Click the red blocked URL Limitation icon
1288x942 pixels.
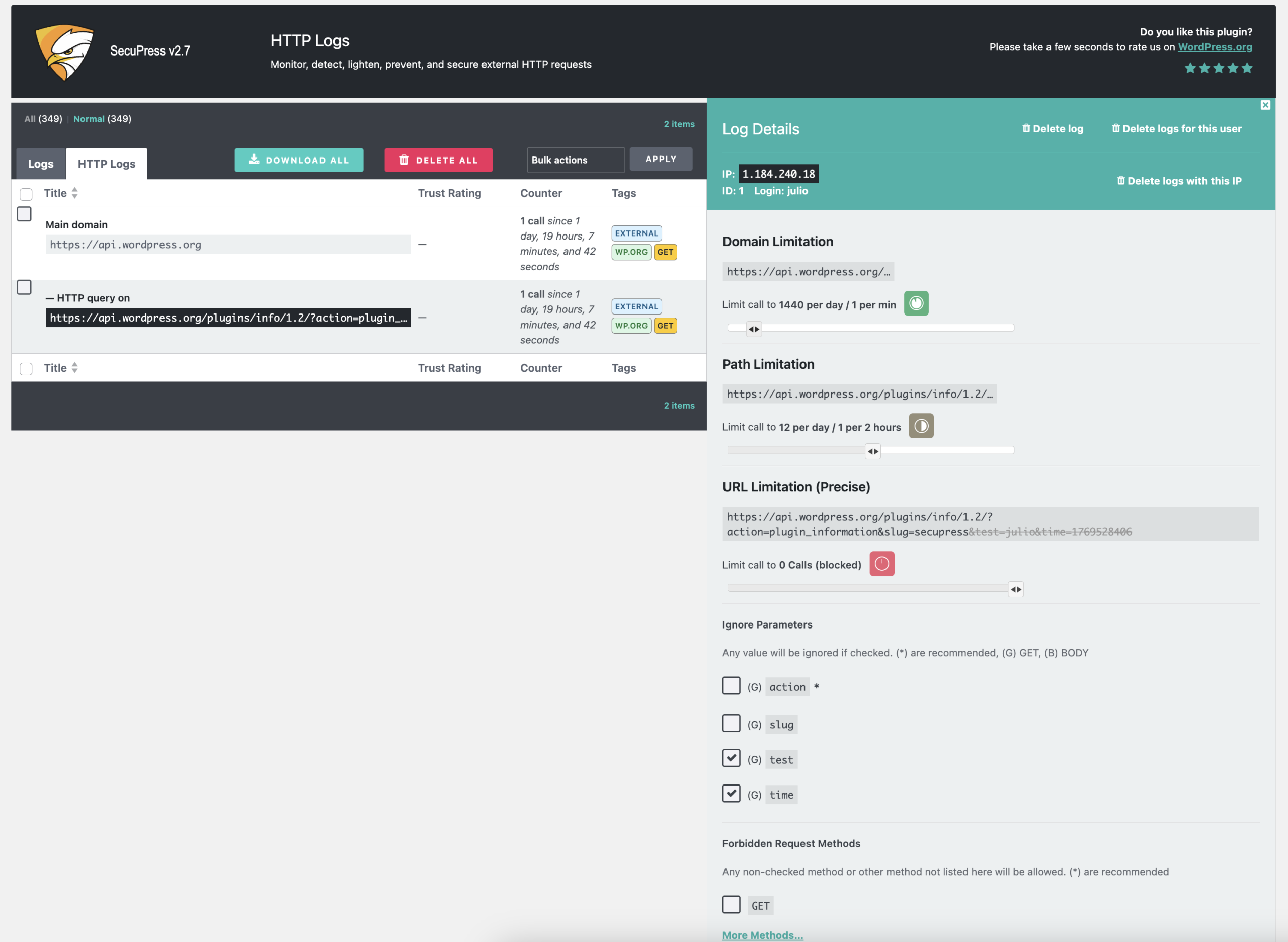881,564
